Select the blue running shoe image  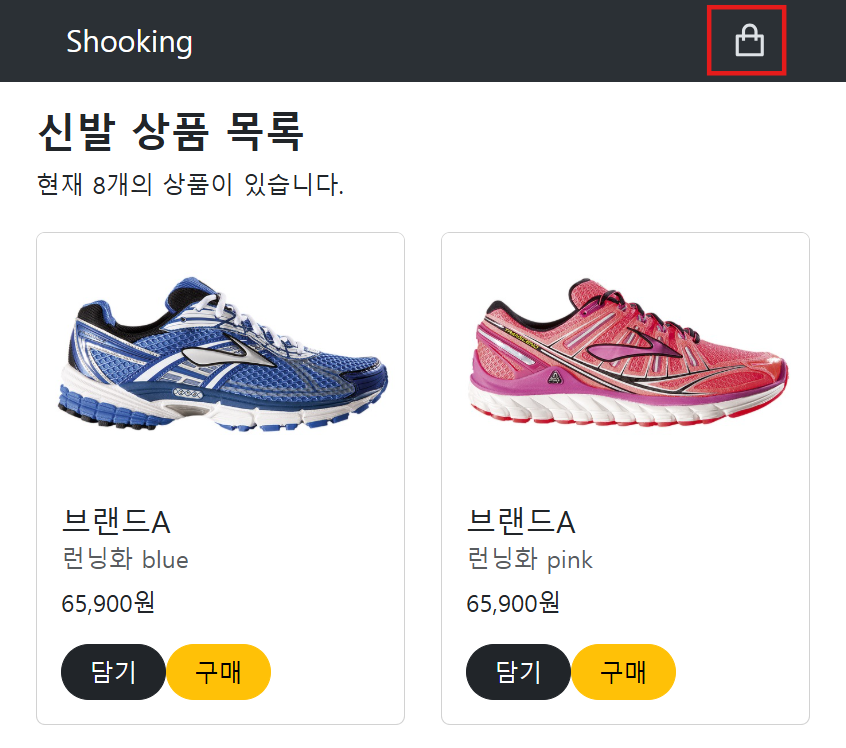[x=222, y=354]
